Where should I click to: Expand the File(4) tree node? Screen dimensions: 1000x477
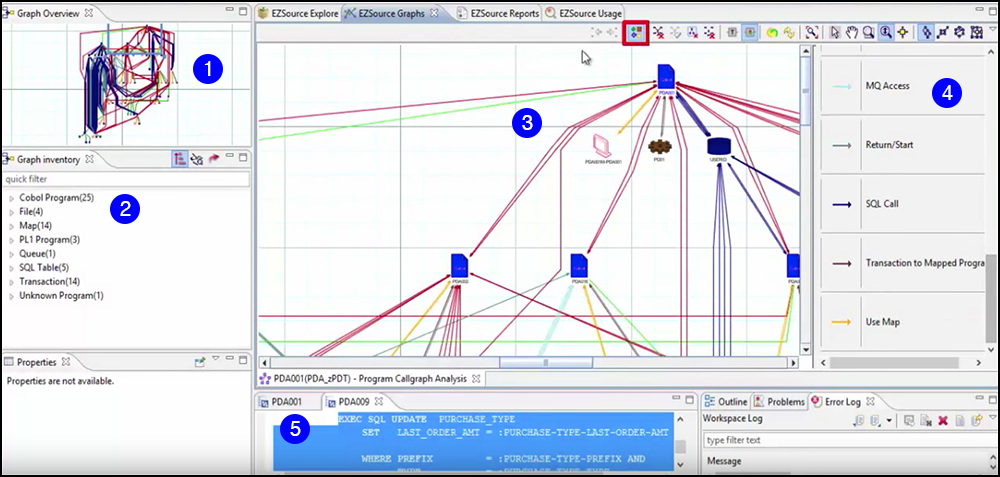[x=11, y=212]
